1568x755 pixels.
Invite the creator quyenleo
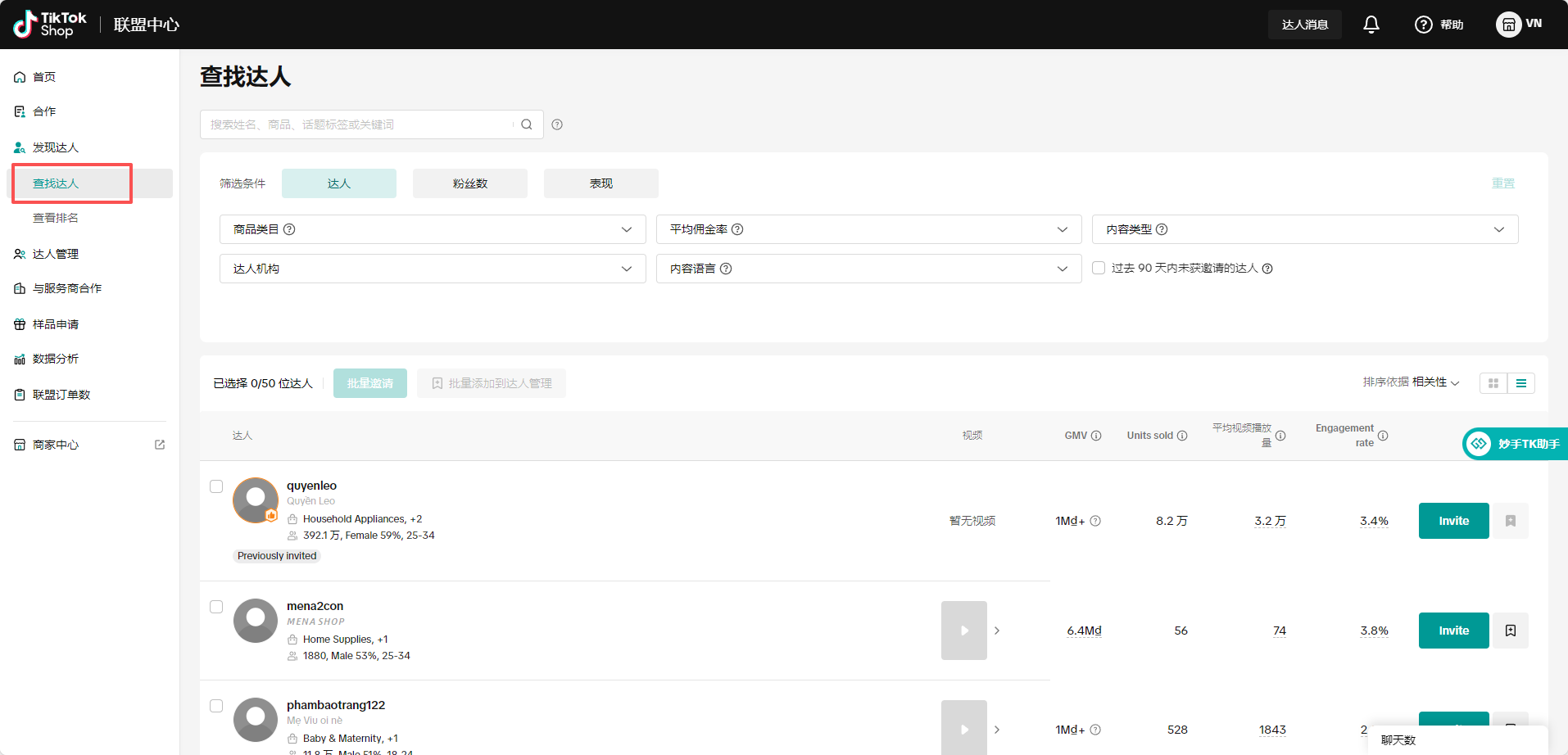point(1453,521)
